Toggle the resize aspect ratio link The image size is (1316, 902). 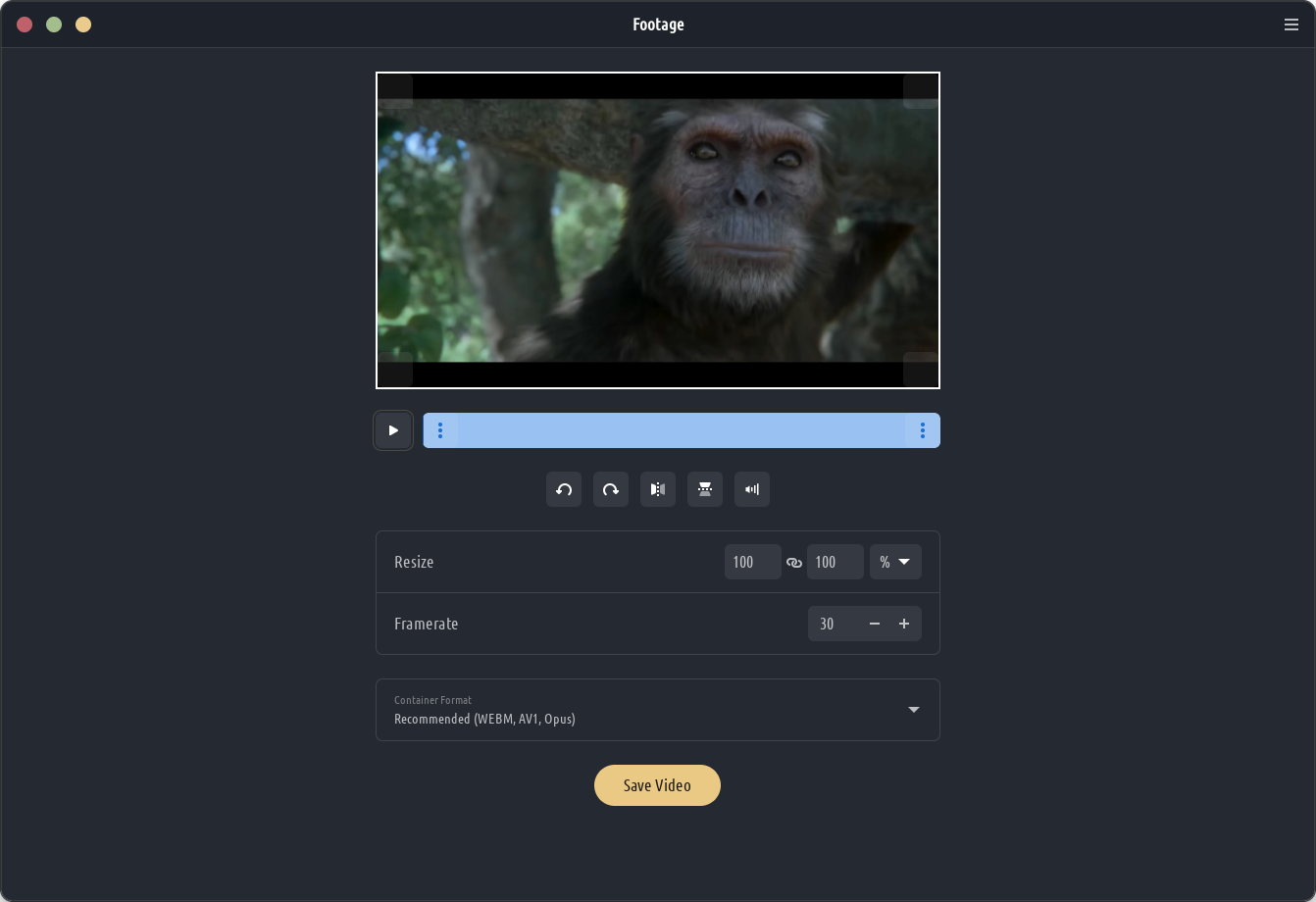(794, 563)
